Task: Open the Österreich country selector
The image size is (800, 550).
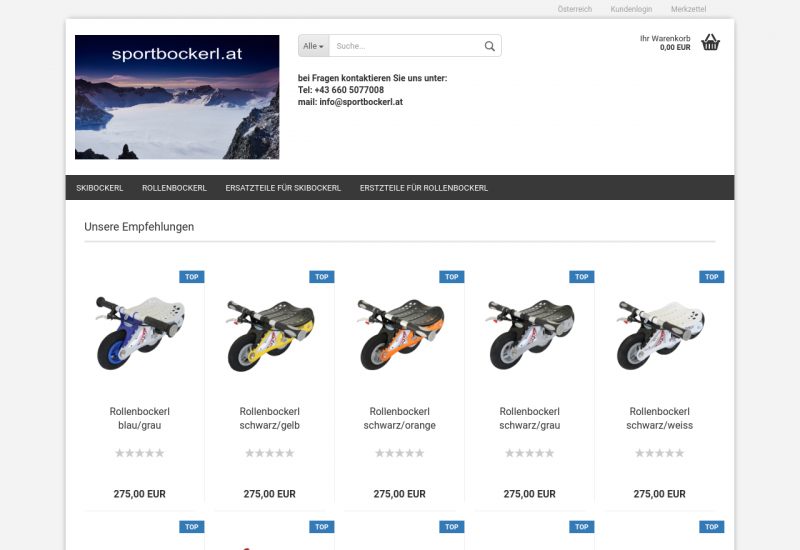Action: [x=574, y=9]
